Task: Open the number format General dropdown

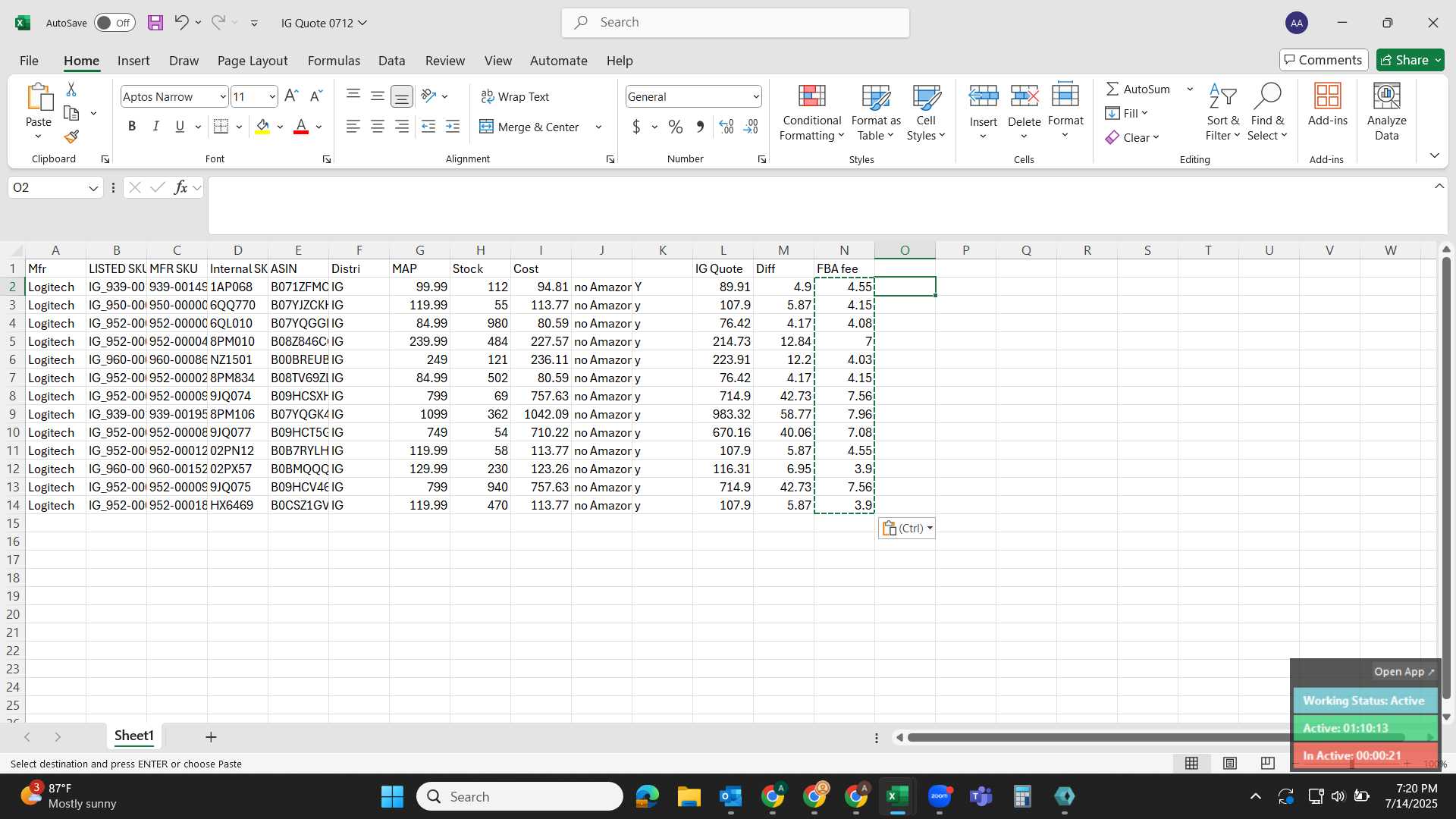Action: point(756,96)
